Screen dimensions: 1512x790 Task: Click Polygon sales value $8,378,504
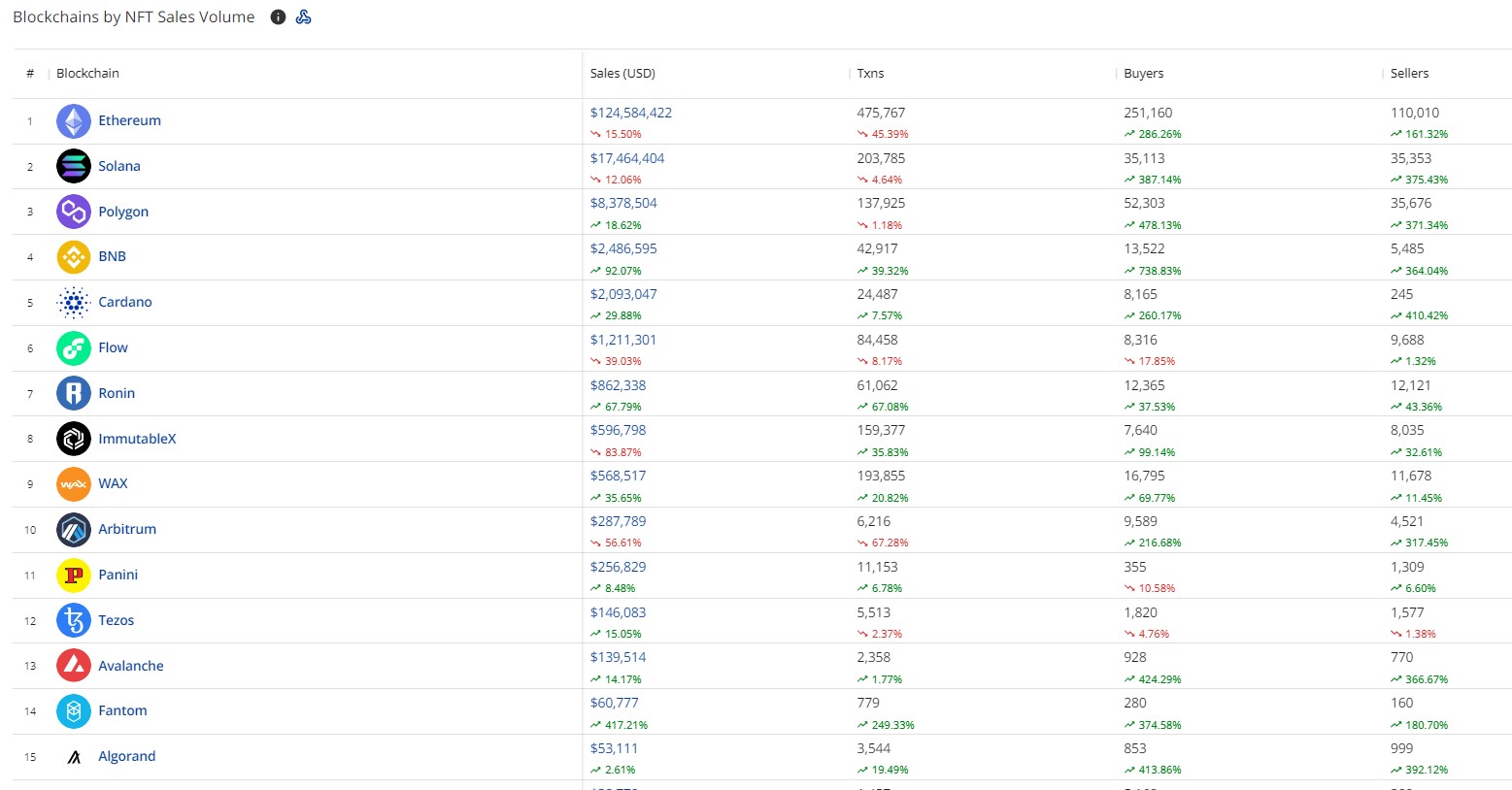point(623,203)
